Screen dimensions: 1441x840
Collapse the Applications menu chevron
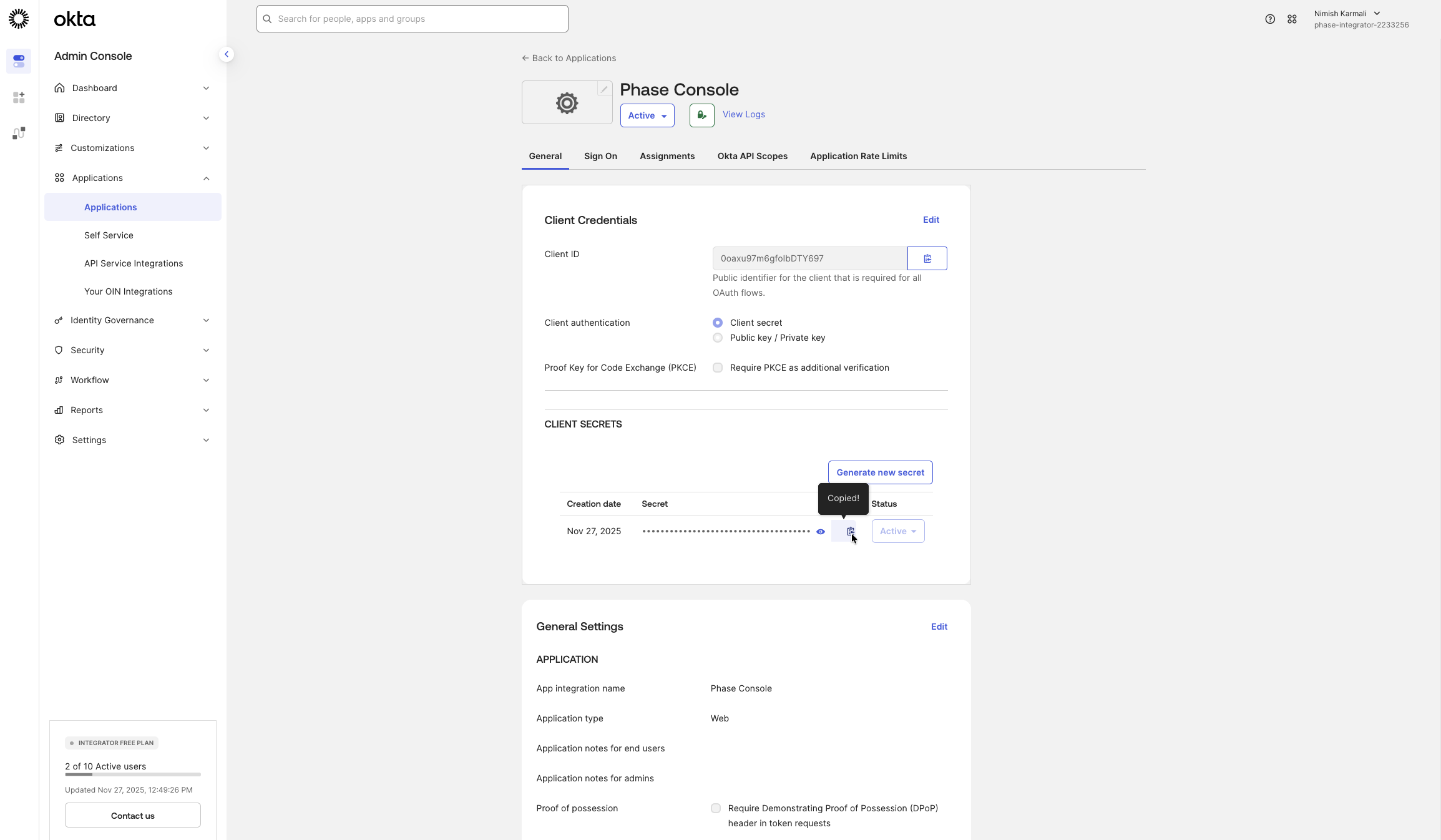pos(206,178)
